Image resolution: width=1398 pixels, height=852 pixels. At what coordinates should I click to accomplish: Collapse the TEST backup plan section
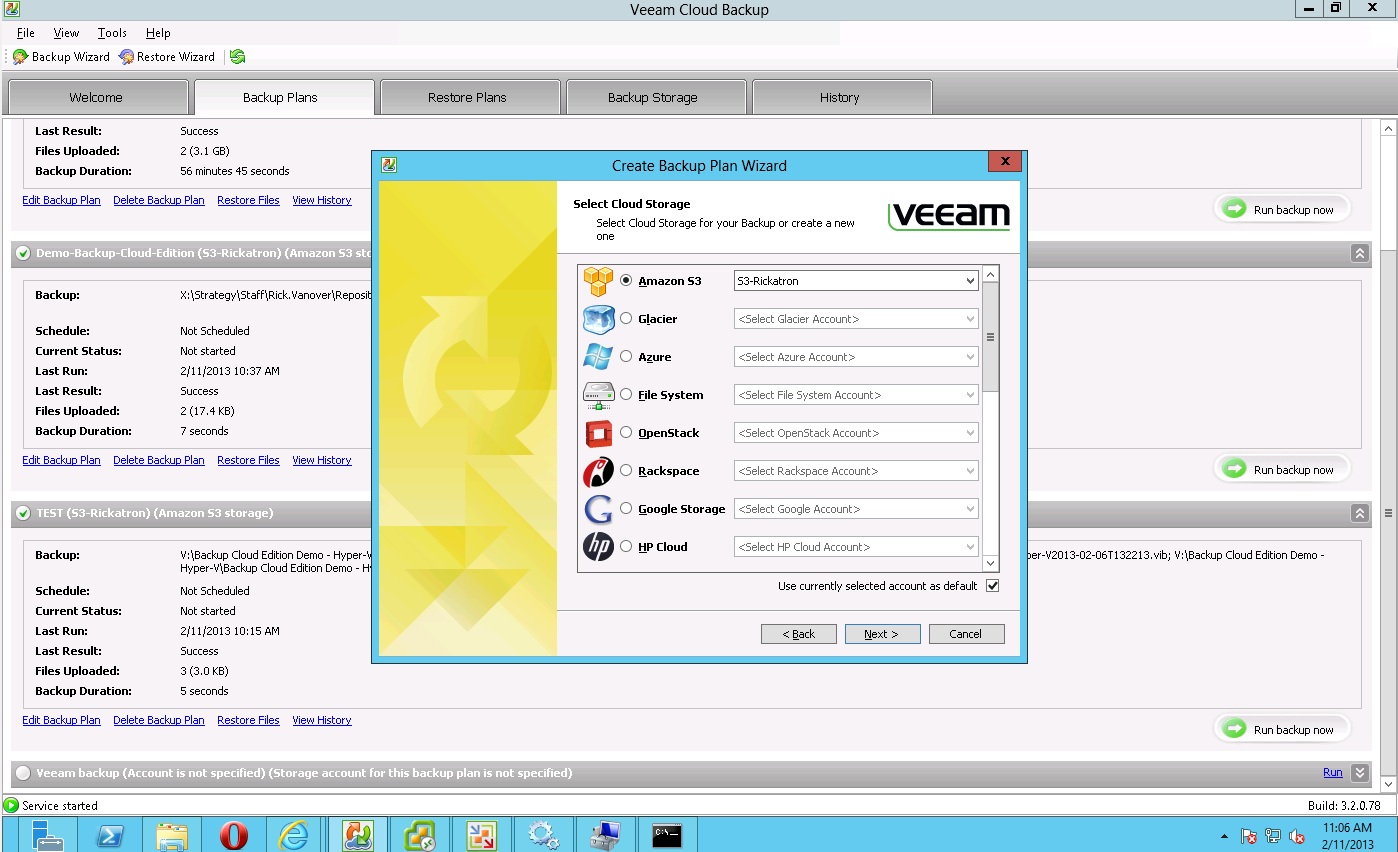coord(1359,513)
